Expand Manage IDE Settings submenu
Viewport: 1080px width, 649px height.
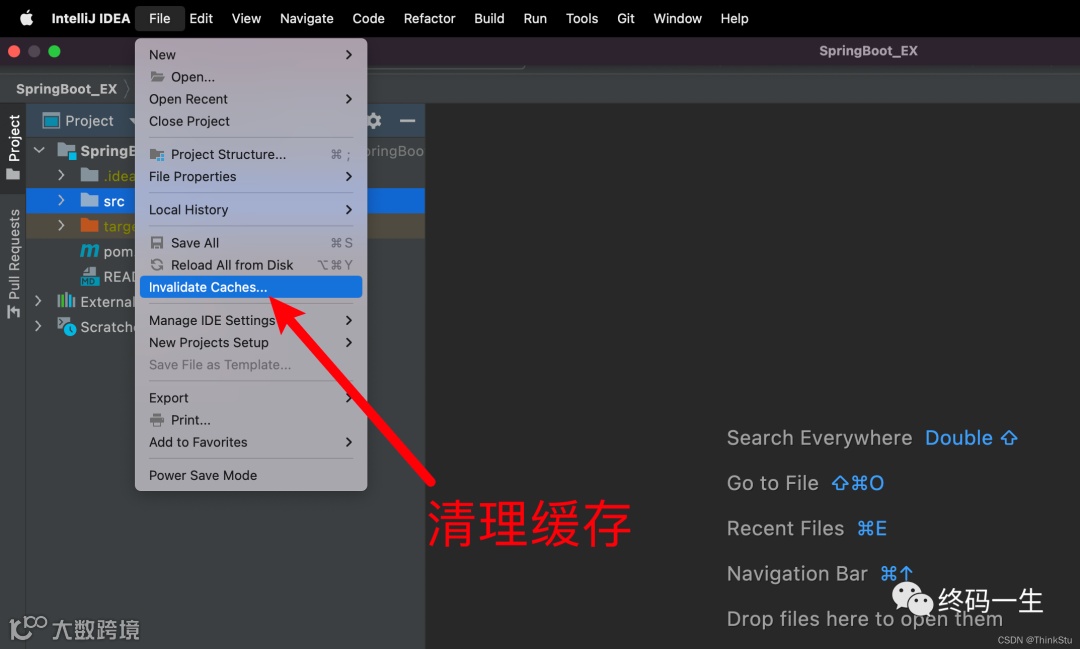click(251, 320)
